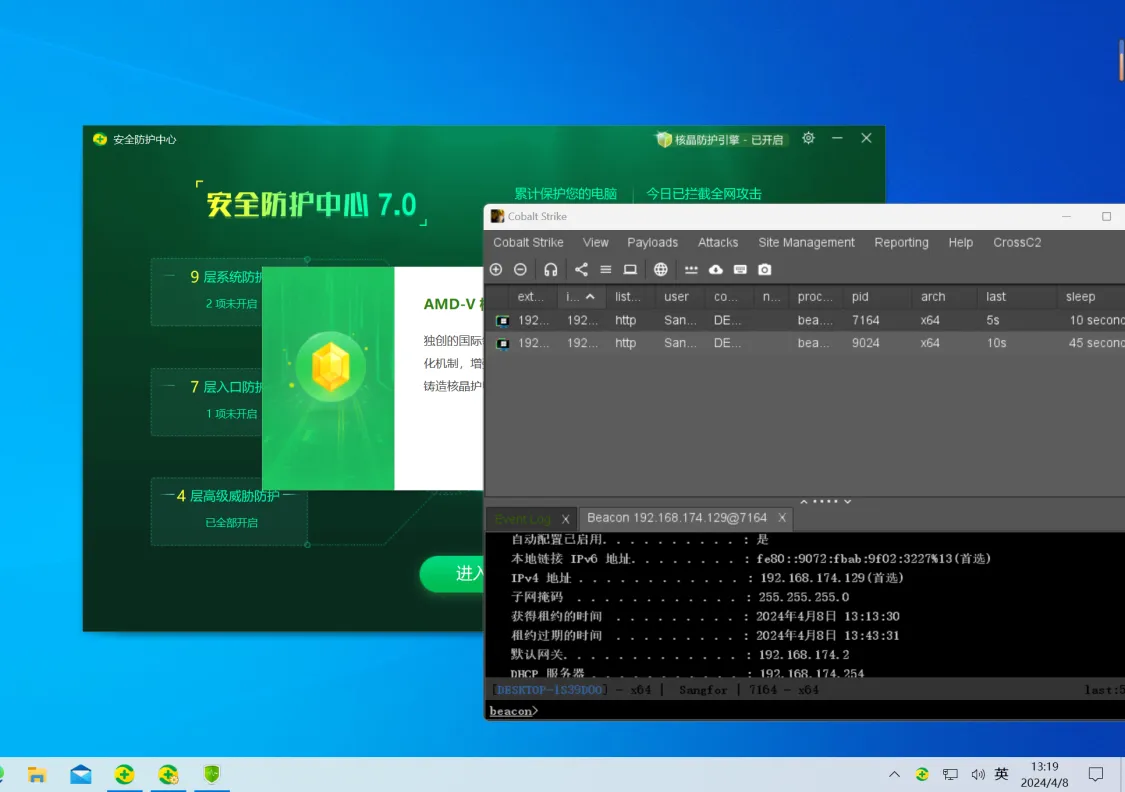Image resolution: width=1125 pixels, height=792 pixels.
Task: Click beacon icon of pid 9024 row
Action: [x=503, y=344]
